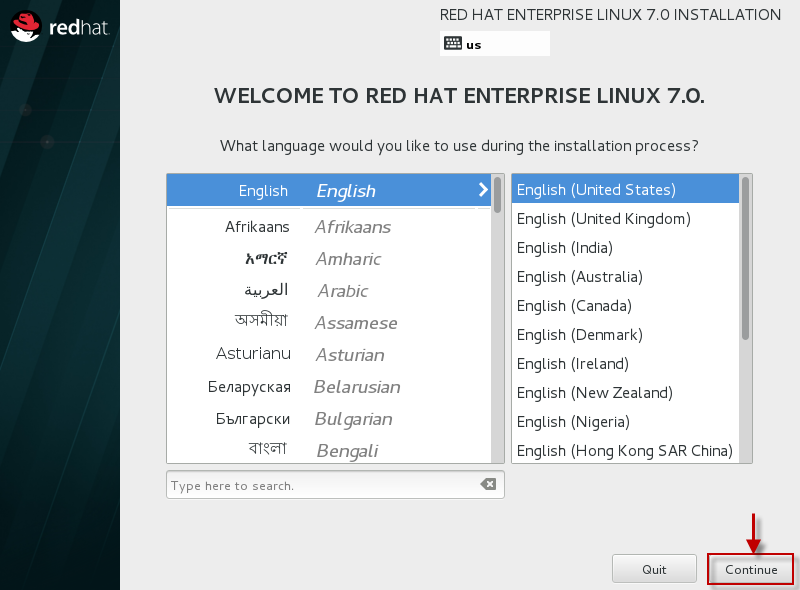Click the Red Hat logo

[60, 27]
